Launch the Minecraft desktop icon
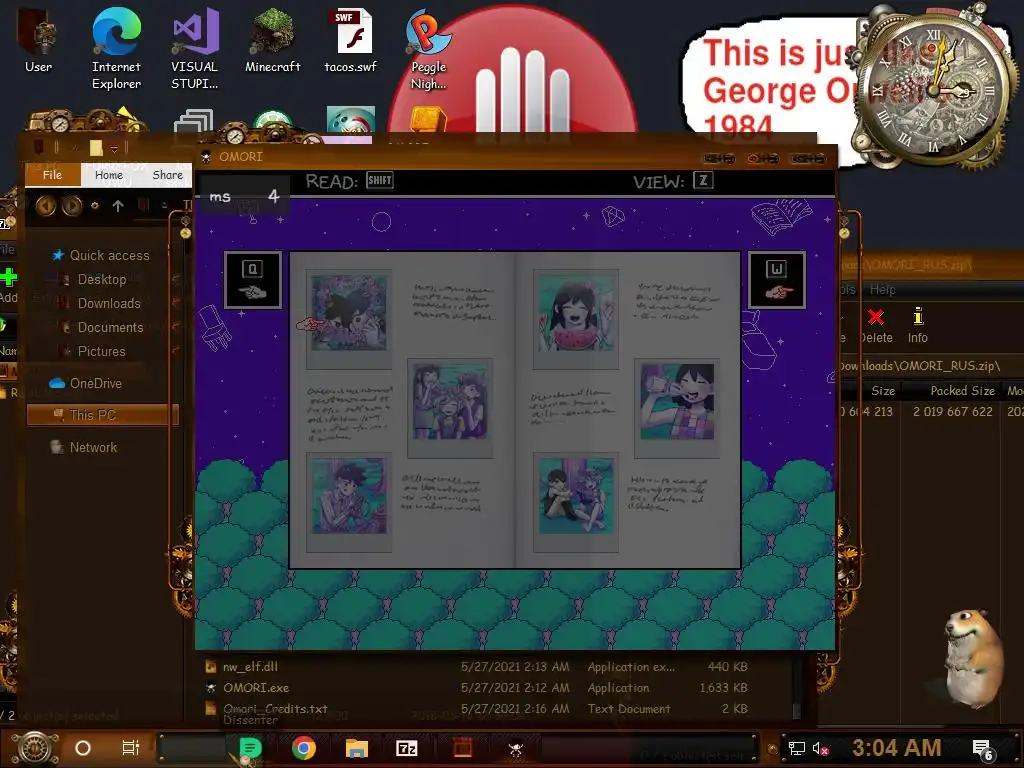 click(x=272, y=40)
